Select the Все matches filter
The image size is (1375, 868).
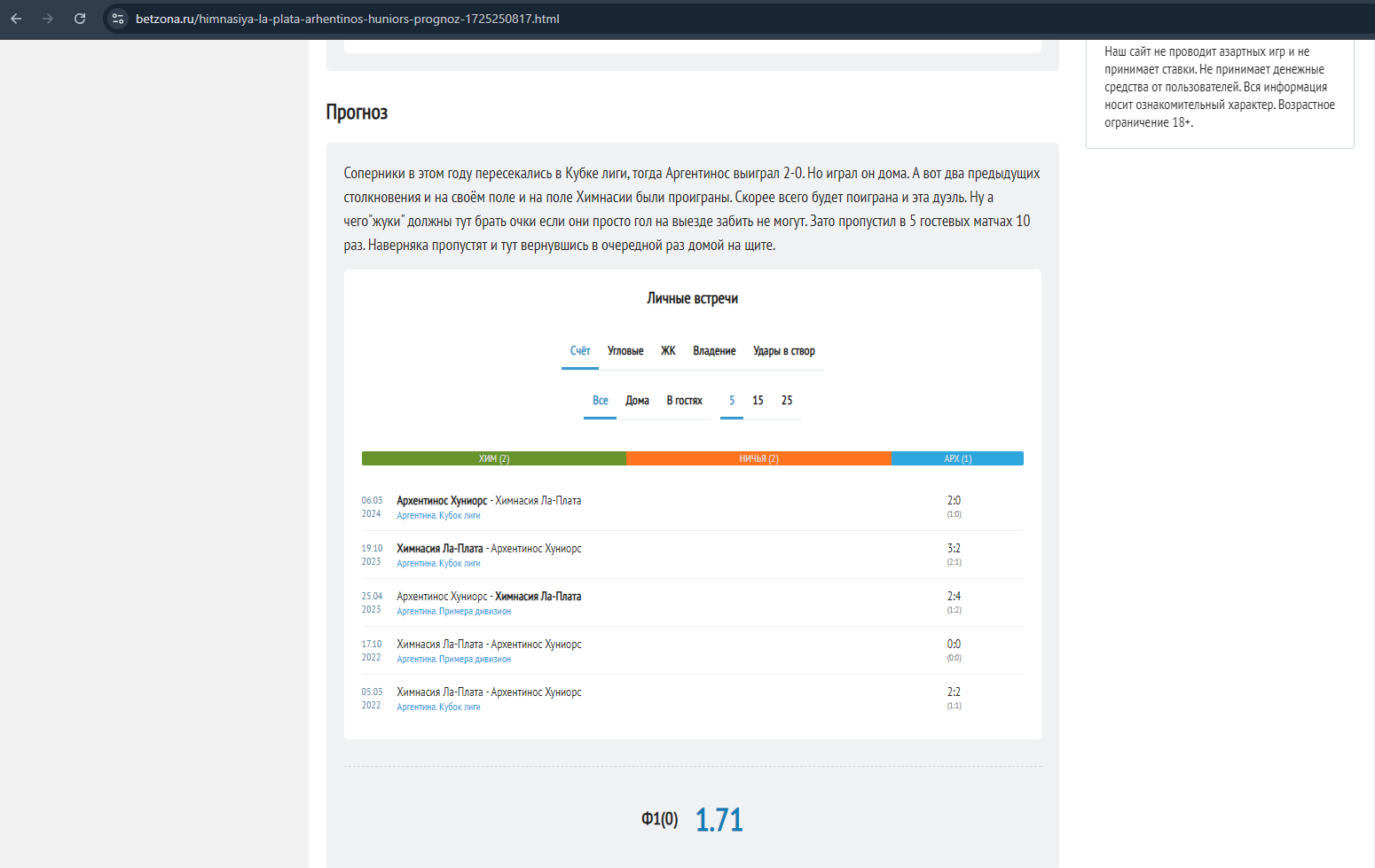600,401
